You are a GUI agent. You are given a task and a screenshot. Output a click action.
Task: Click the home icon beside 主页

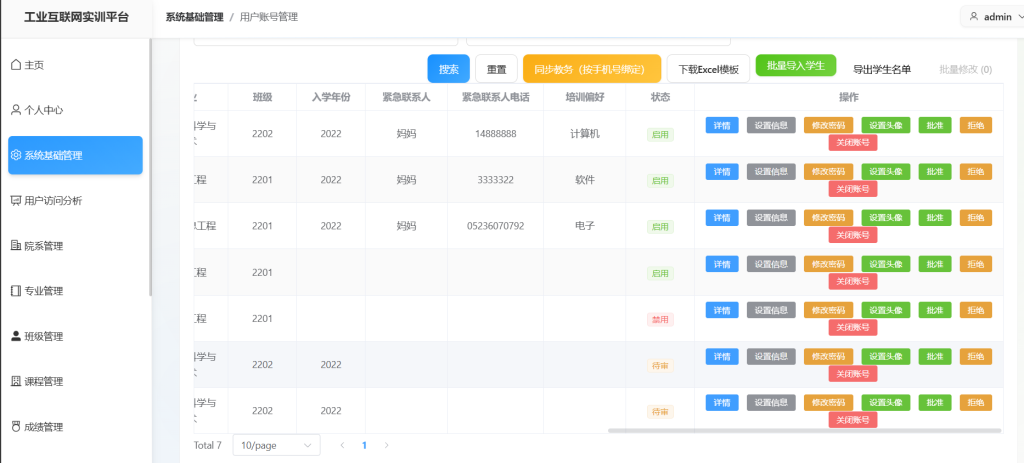pyautogui.click(x=16, y=65)
